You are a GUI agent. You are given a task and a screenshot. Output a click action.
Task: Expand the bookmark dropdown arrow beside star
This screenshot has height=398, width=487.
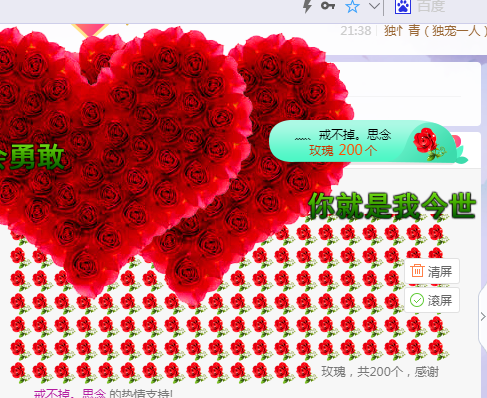[x=375, y=6]
